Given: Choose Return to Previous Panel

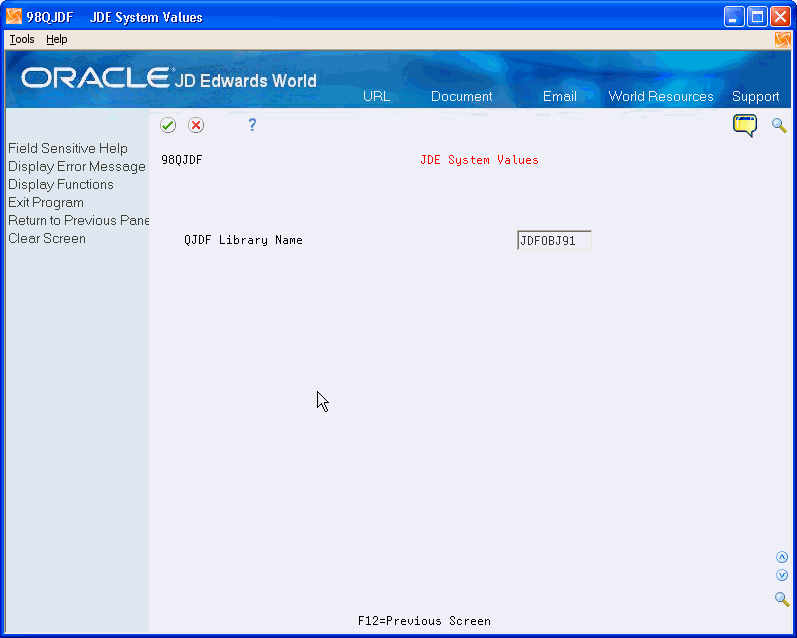Looking at the screenshot, I should [x=78, y=220].
